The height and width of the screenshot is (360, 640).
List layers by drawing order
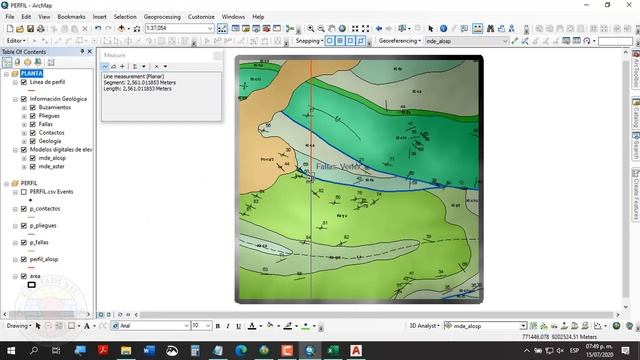pos(7,62)
